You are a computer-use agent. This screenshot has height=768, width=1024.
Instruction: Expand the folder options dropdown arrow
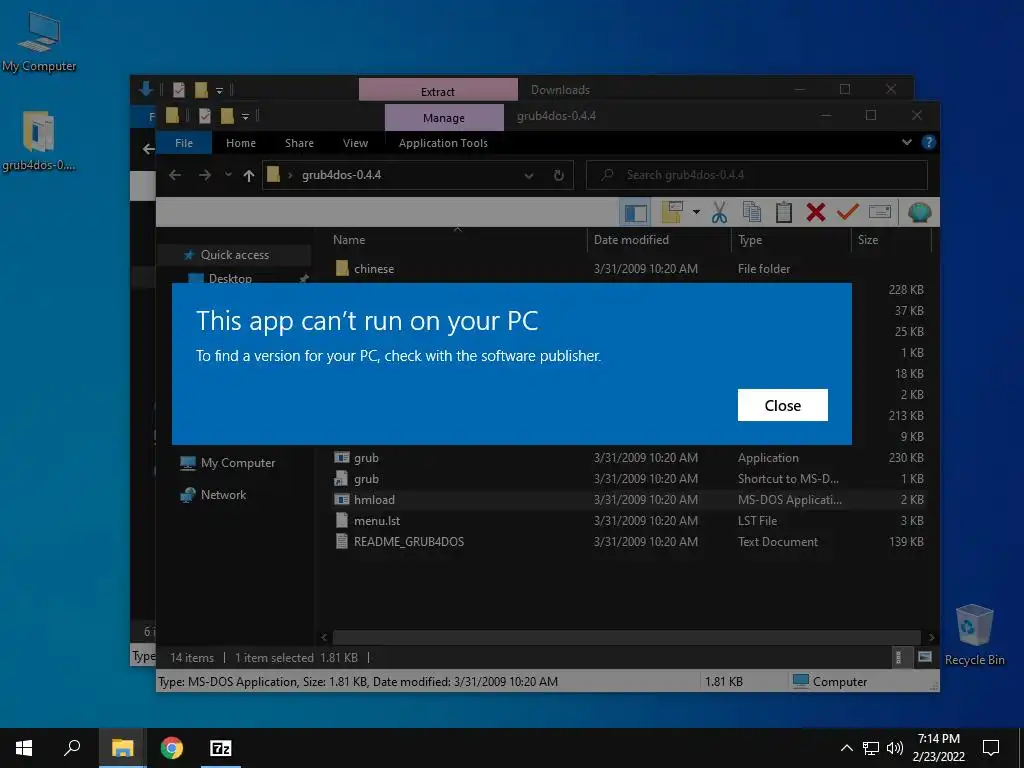696,212
